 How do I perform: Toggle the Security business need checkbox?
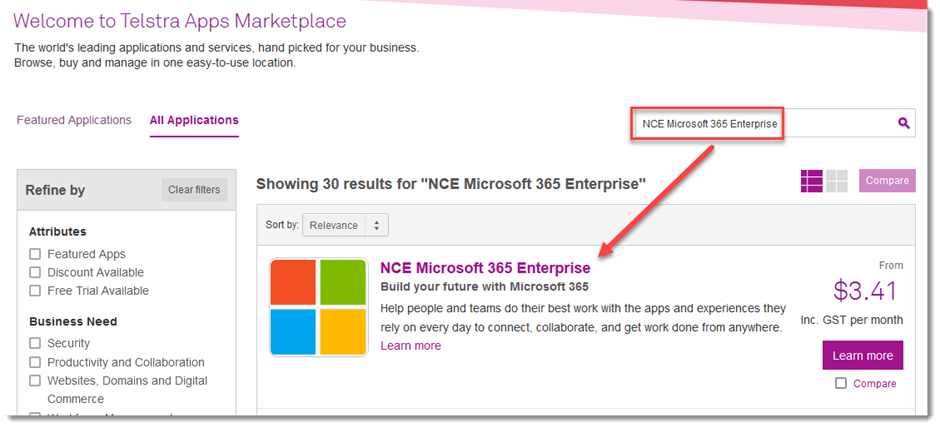(36, 343)
